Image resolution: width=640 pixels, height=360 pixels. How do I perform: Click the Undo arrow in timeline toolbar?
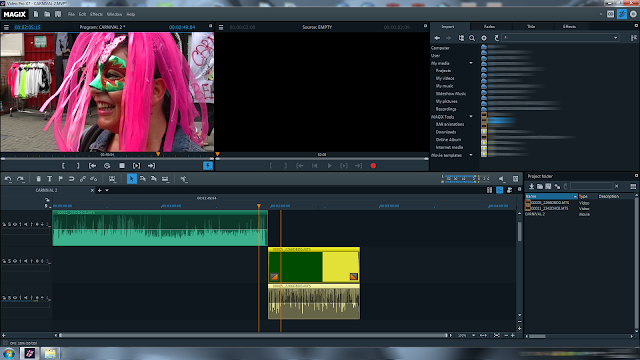tap(8, 179)
